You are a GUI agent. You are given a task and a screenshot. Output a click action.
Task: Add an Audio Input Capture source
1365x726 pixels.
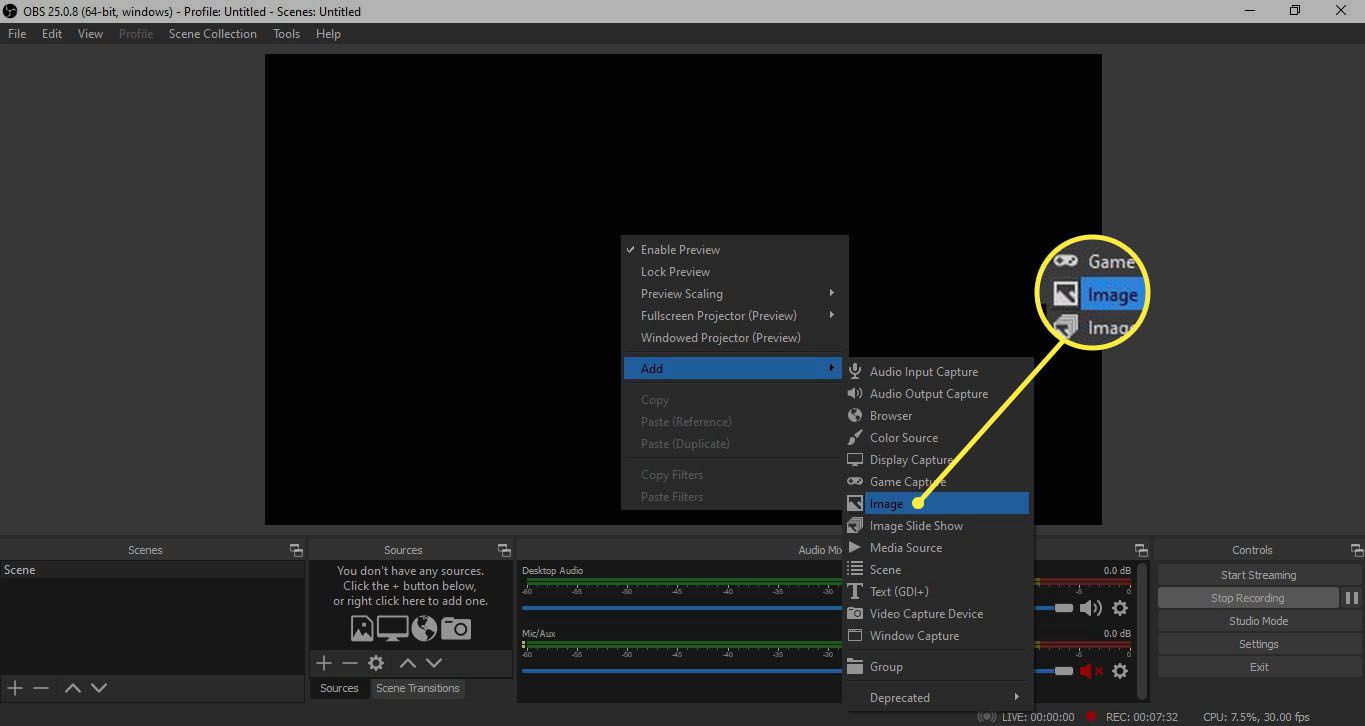[x=937, y=372]
